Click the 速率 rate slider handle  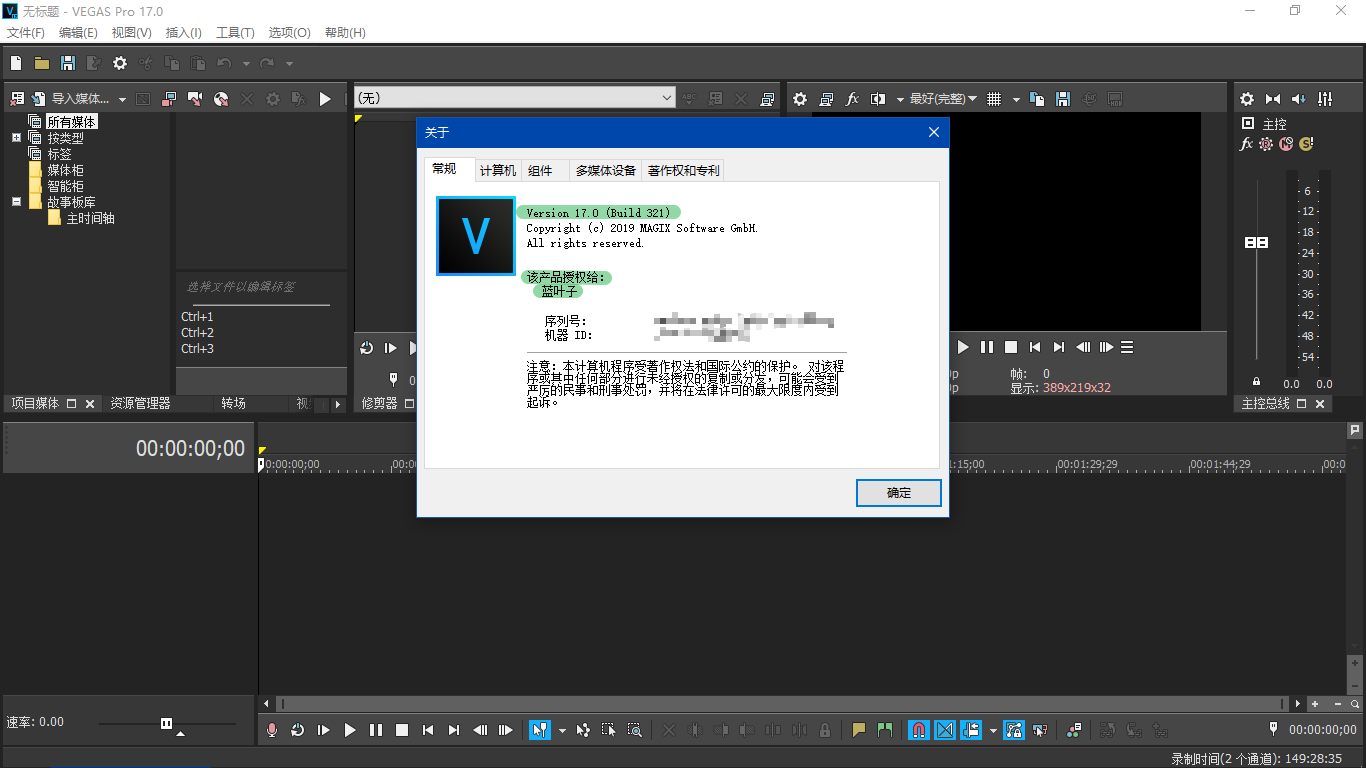point(167,723)
